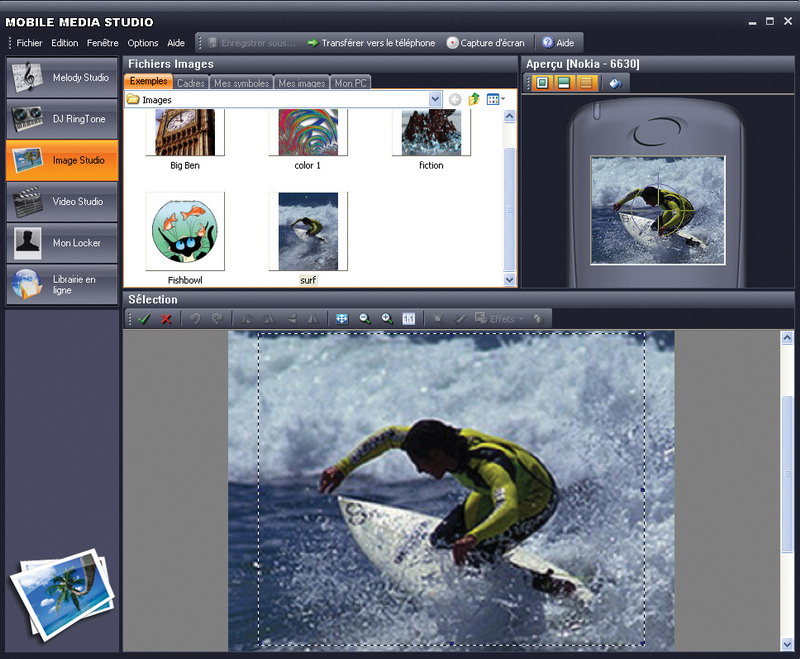Switch to the Mes images tab
The height and width of the screenshot is (659, 800).
pyautogui.click(x=301, y=83)
